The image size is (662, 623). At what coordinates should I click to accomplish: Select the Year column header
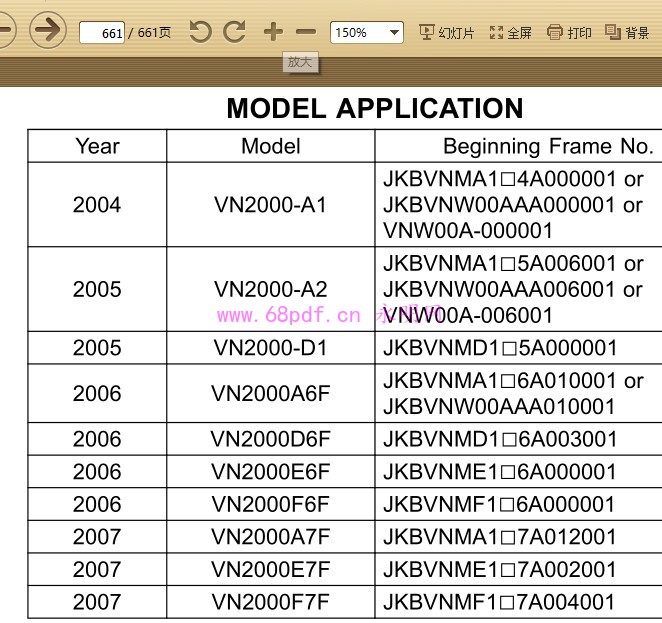point(97,146)
